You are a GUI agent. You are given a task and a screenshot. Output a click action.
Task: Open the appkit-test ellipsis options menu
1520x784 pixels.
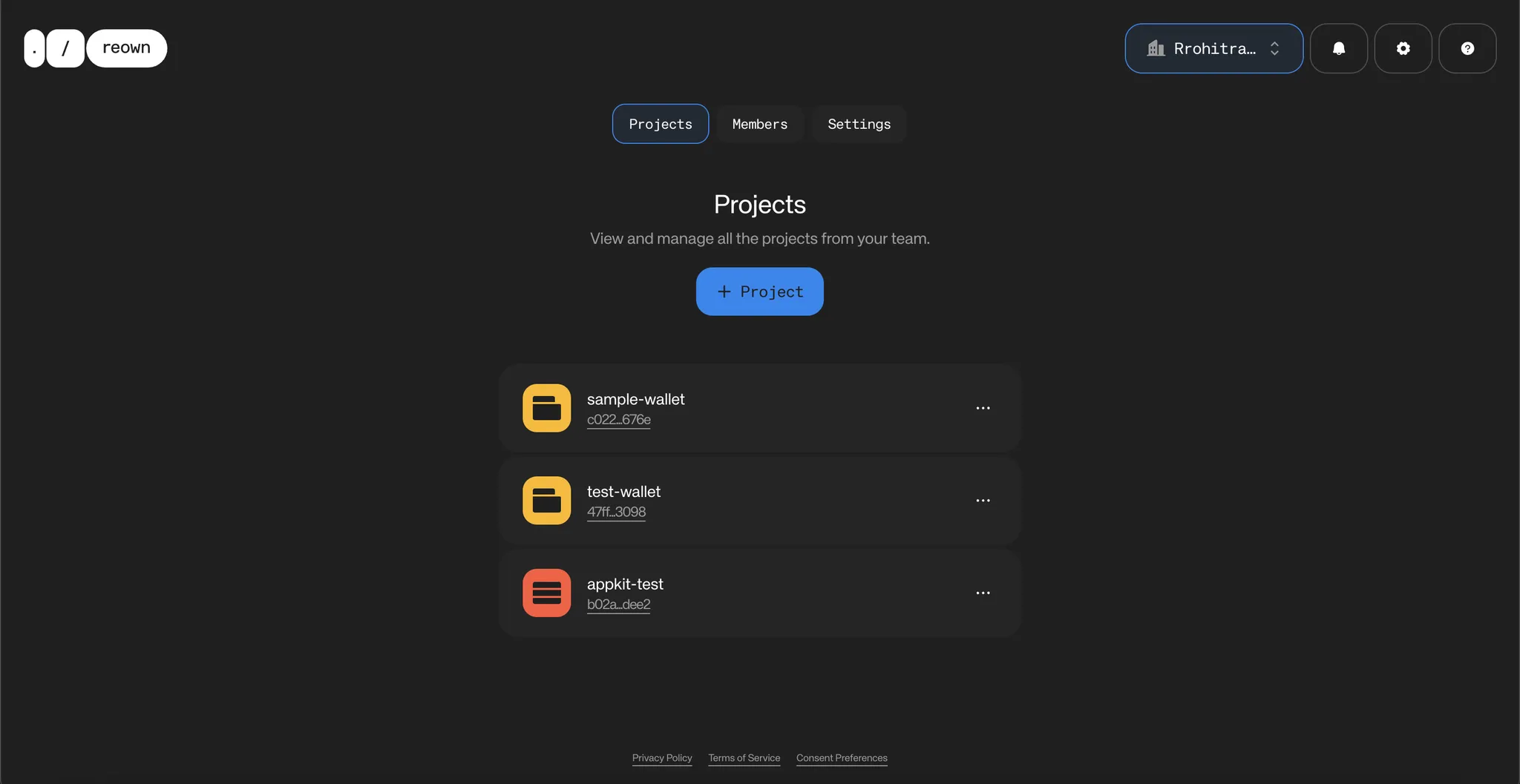click(983, 593)
